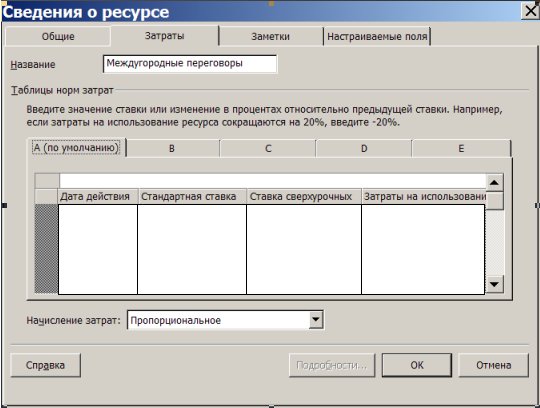Click the OK button
Image resolution: width=540 pixels, height=408 pixels.
click(417, 365)
